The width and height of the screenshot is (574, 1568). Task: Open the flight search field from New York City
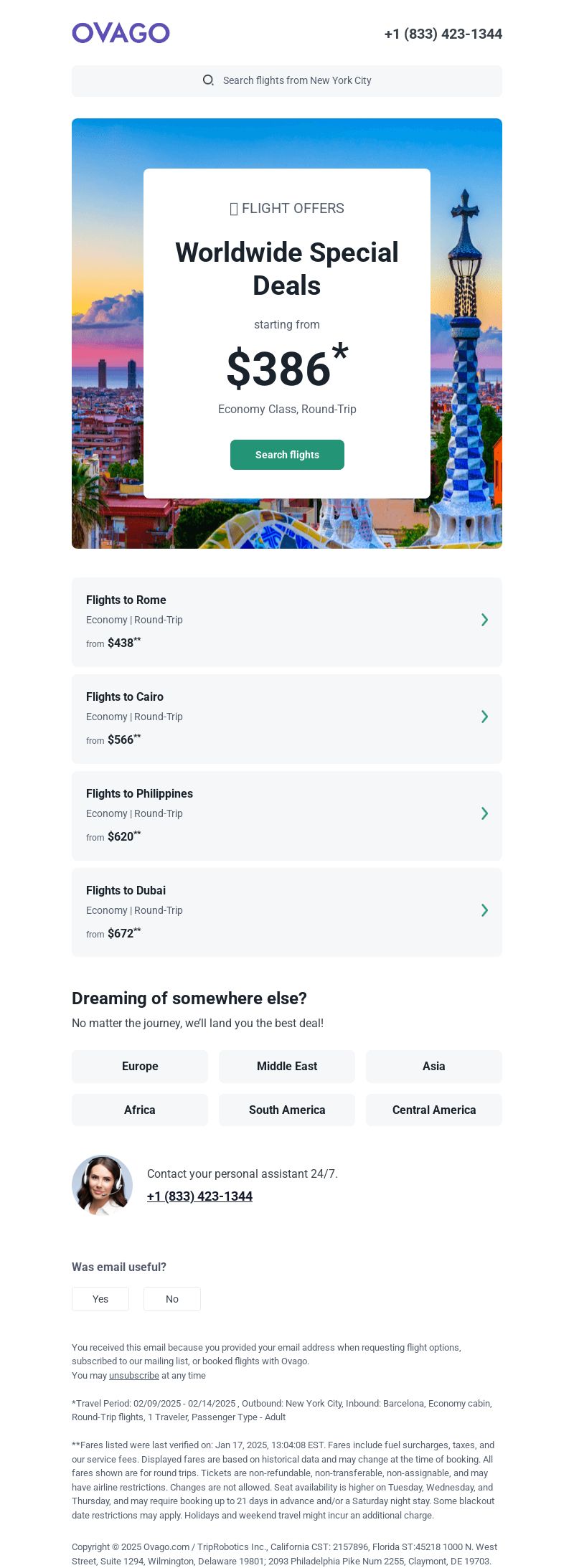pyautogui.click(x=287, y=81)
